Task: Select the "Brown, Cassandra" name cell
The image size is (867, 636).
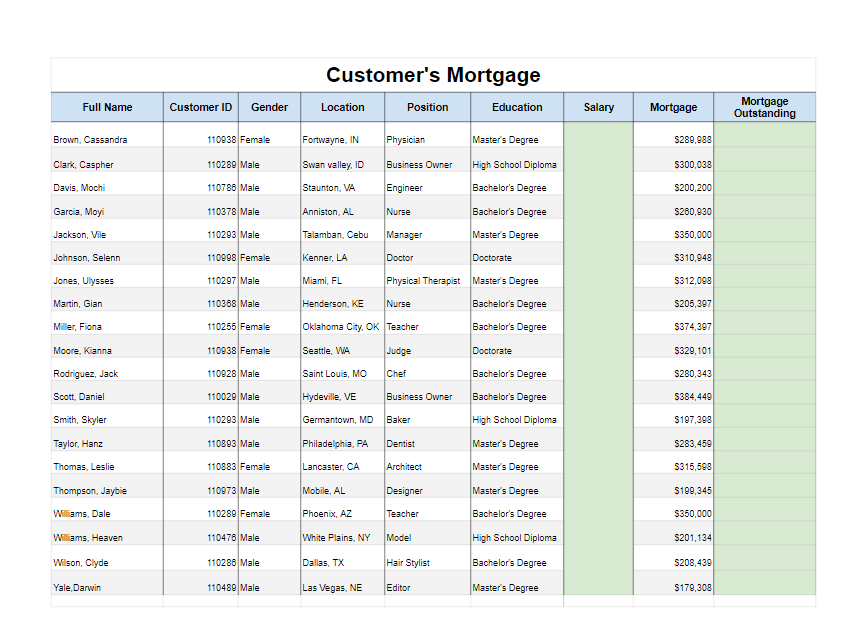Action: click(91, 140)
